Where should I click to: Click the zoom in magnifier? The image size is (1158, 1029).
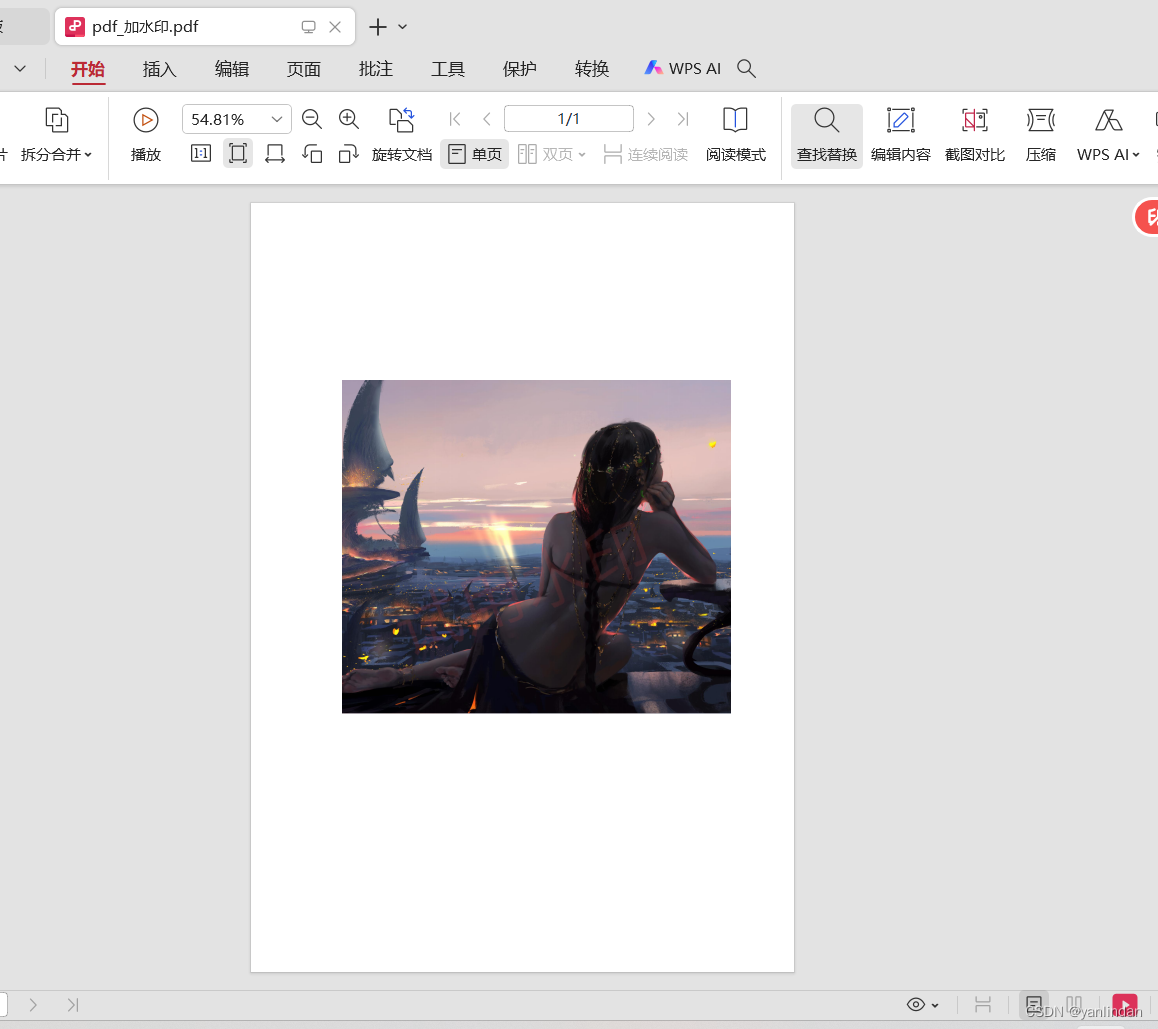pyautogui.click(x=349, y=119)
